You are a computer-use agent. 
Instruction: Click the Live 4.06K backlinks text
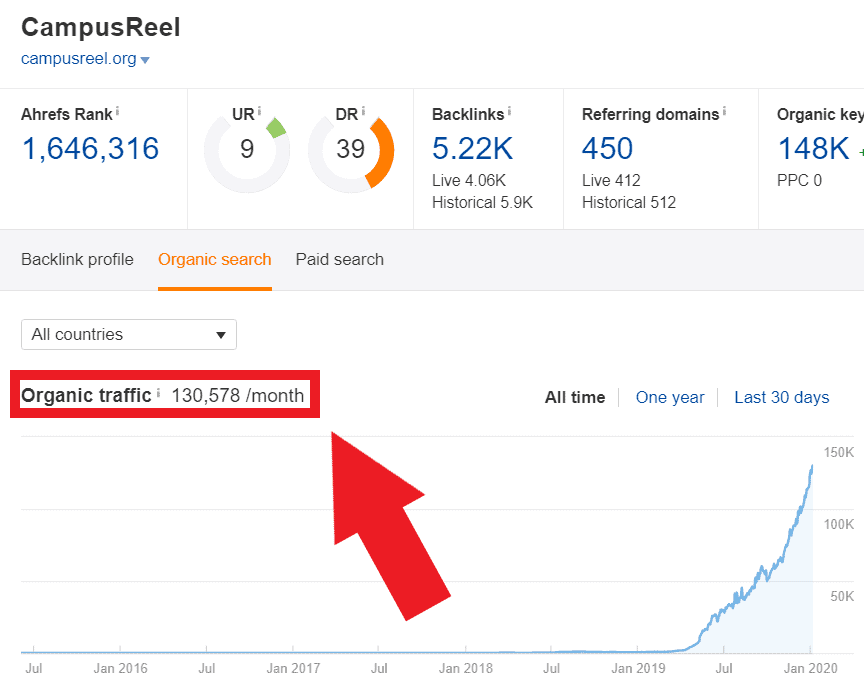[468, 180]
